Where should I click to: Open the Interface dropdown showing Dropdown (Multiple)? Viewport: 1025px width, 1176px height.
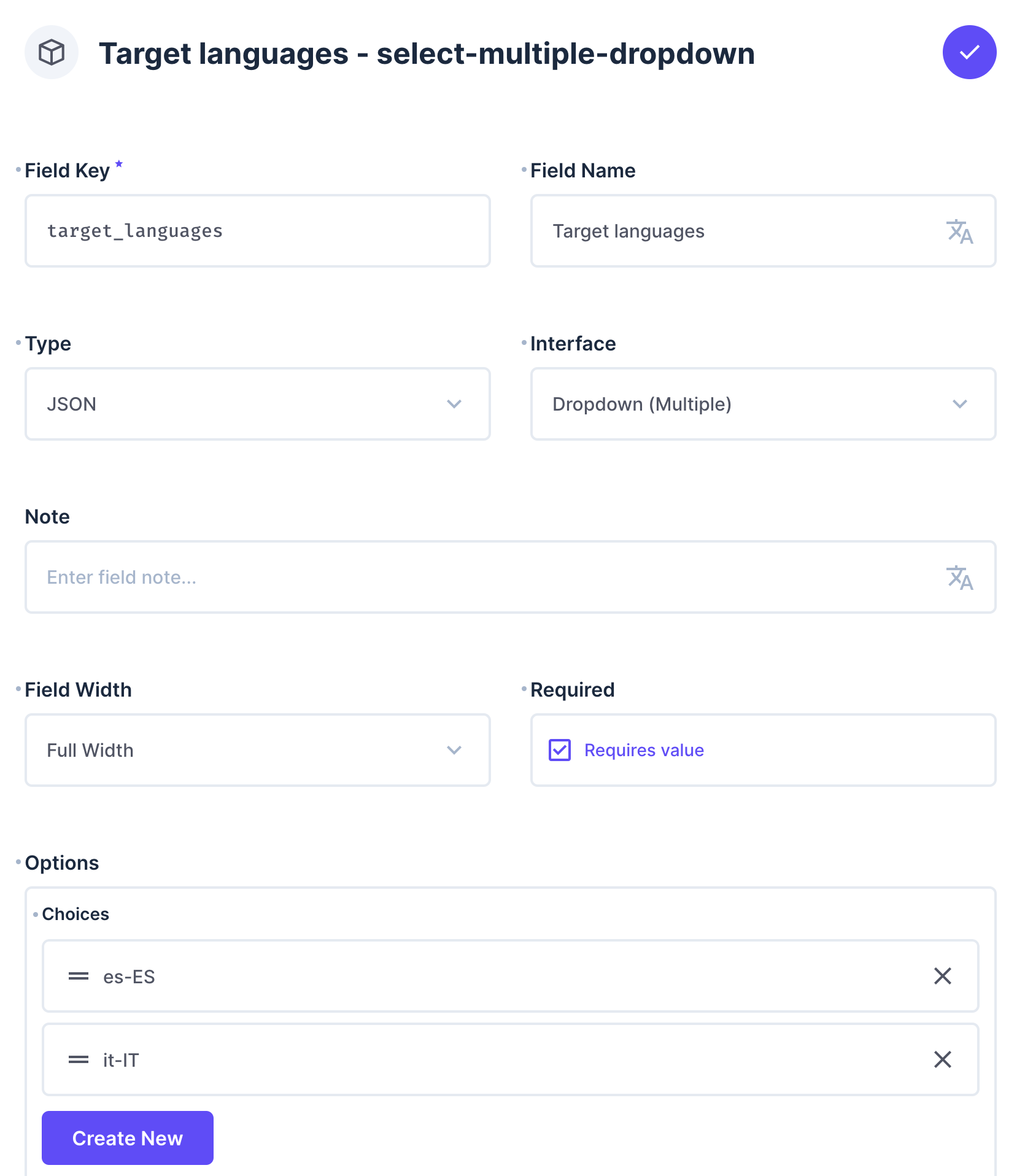click(763, 404)
